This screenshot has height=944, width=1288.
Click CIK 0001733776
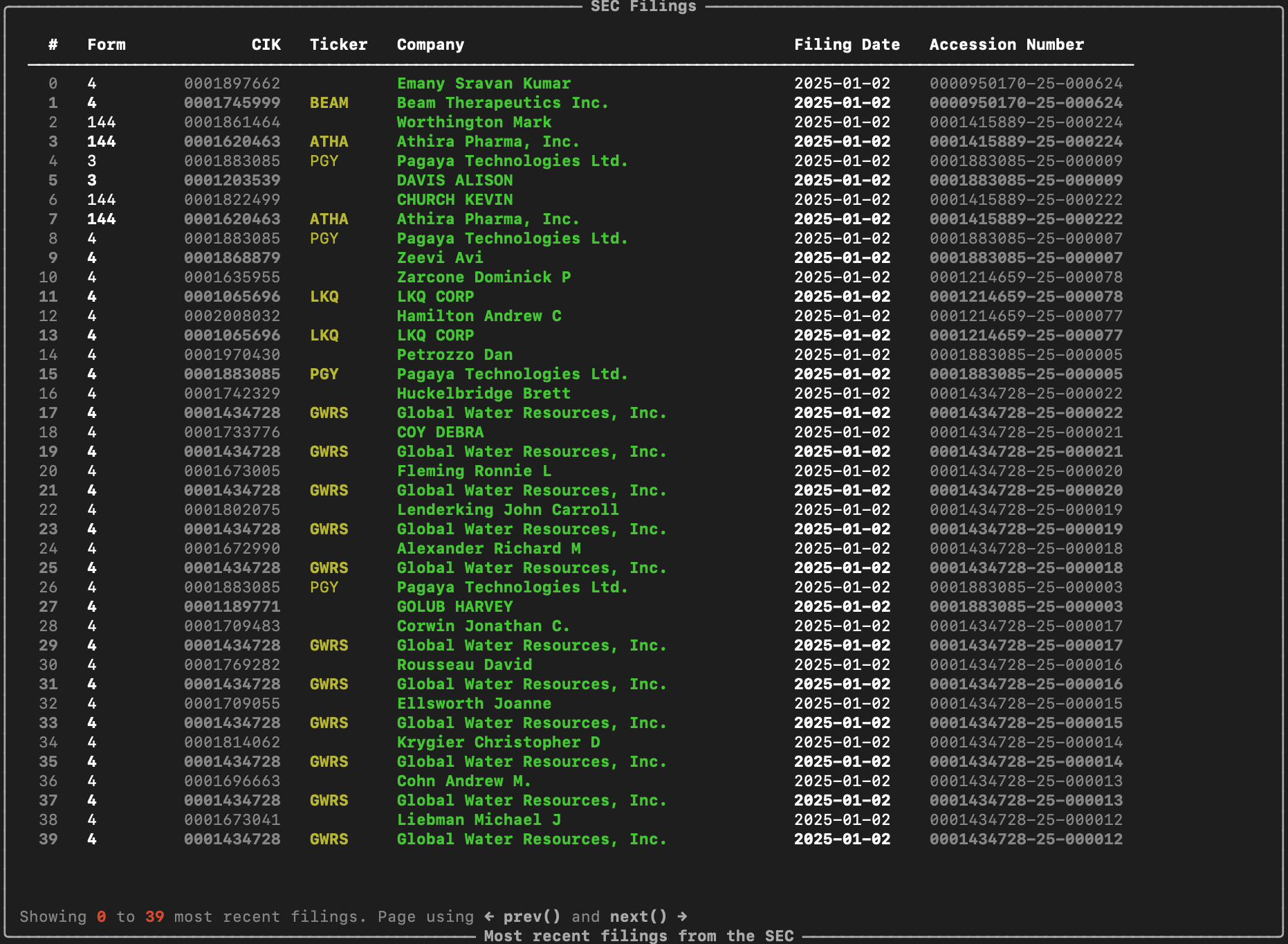[x=232, y=432]
